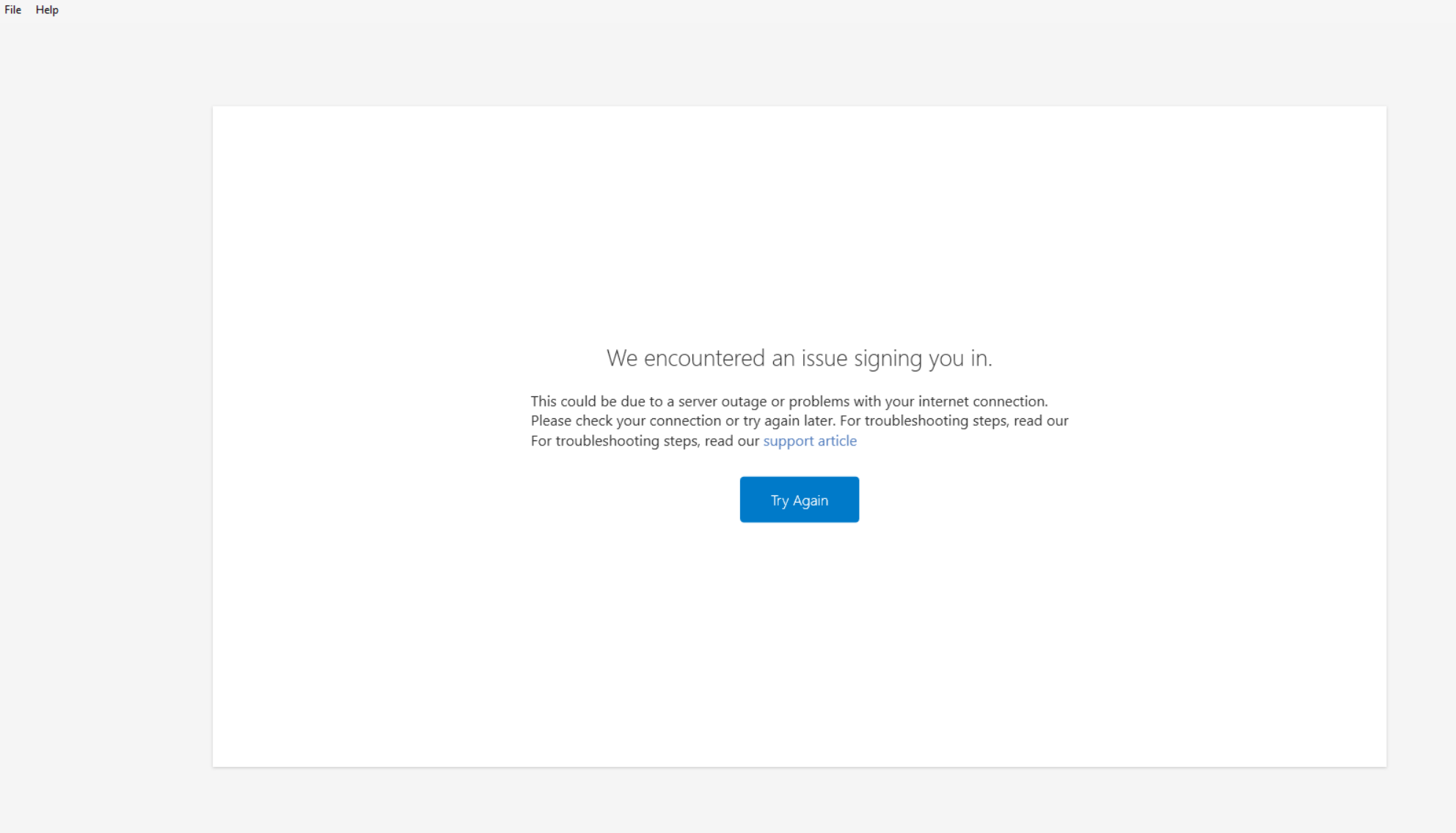Expand the File menu options
This screenshot has height=833, width=1456.
tap(12, 10)
